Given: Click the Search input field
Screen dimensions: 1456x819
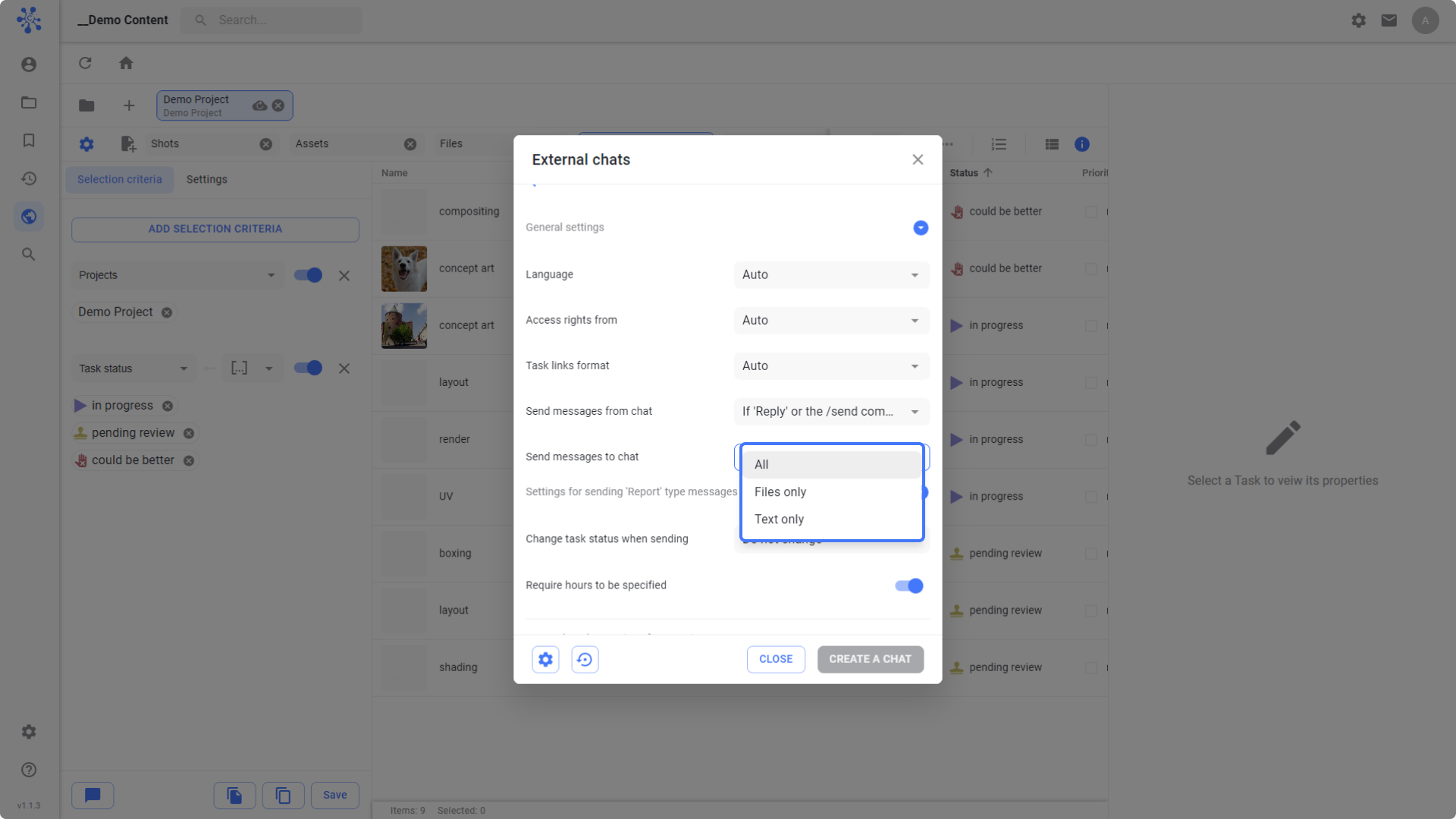Looking at the screenshot, I should pos(271,20).
